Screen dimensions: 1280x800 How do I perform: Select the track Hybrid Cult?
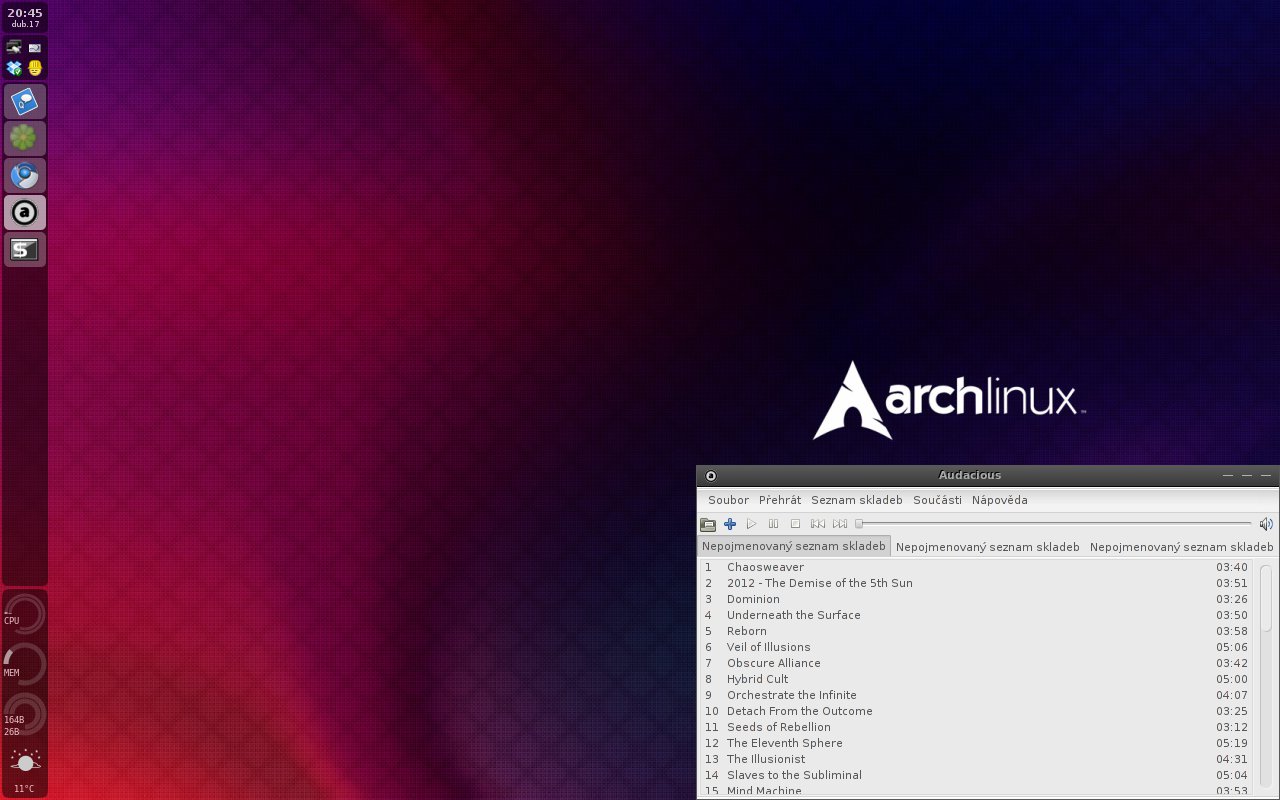(x=976, y=679)
